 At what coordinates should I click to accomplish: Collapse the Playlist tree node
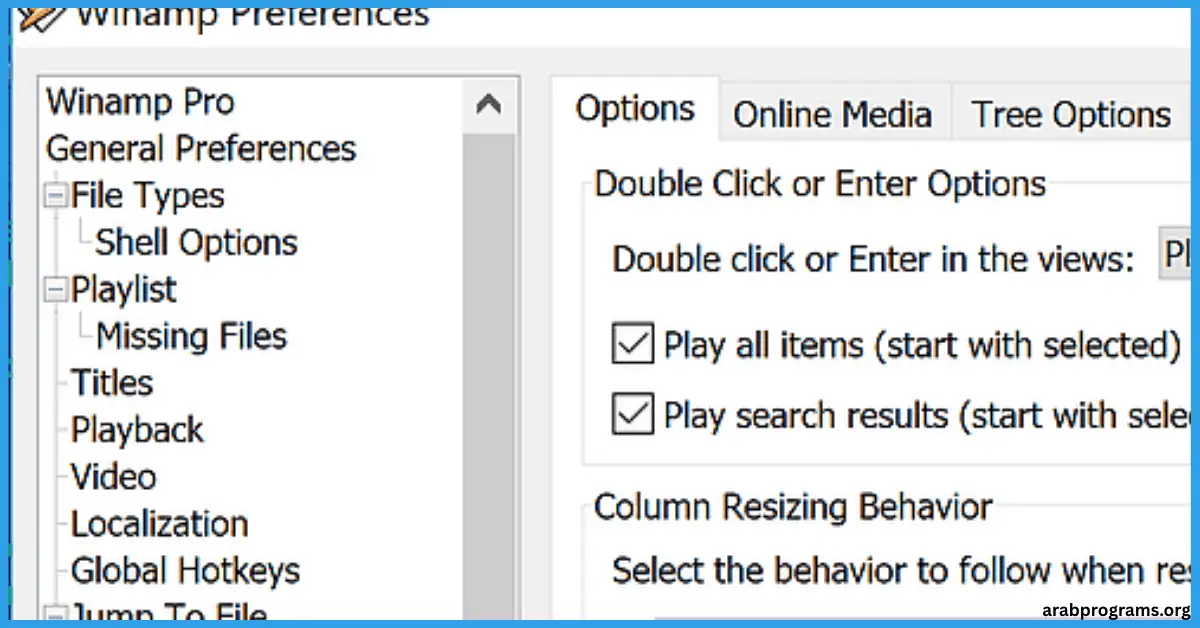tap(56, 290)
